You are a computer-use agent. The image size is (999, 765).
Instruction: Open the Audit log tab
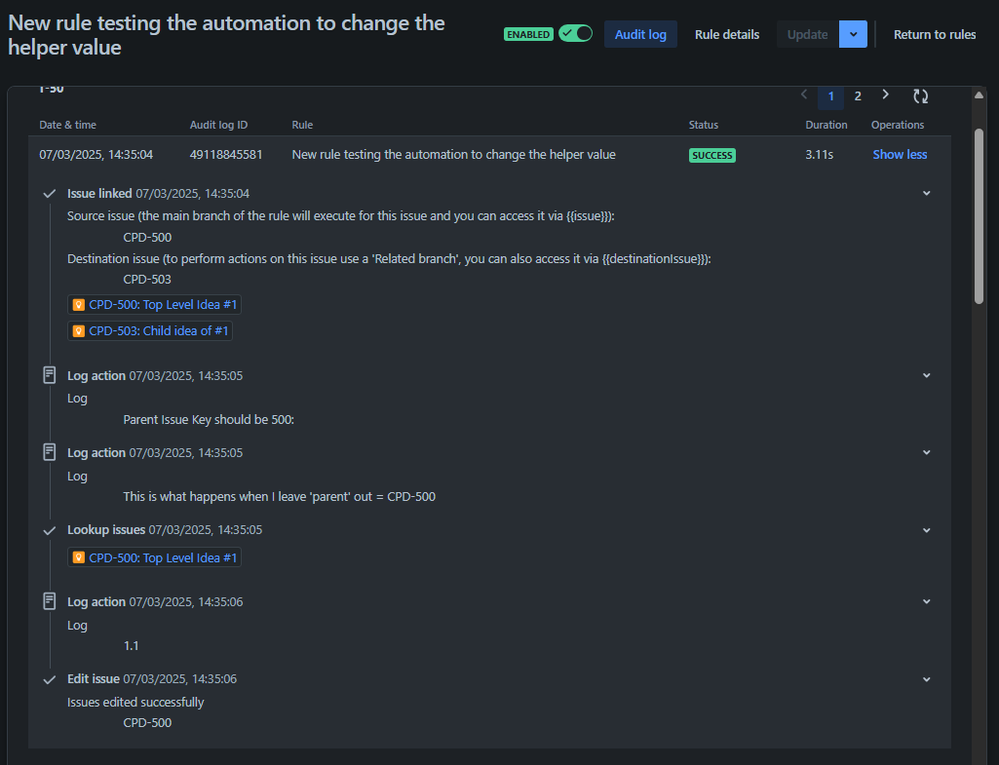(x=640, y=34)
